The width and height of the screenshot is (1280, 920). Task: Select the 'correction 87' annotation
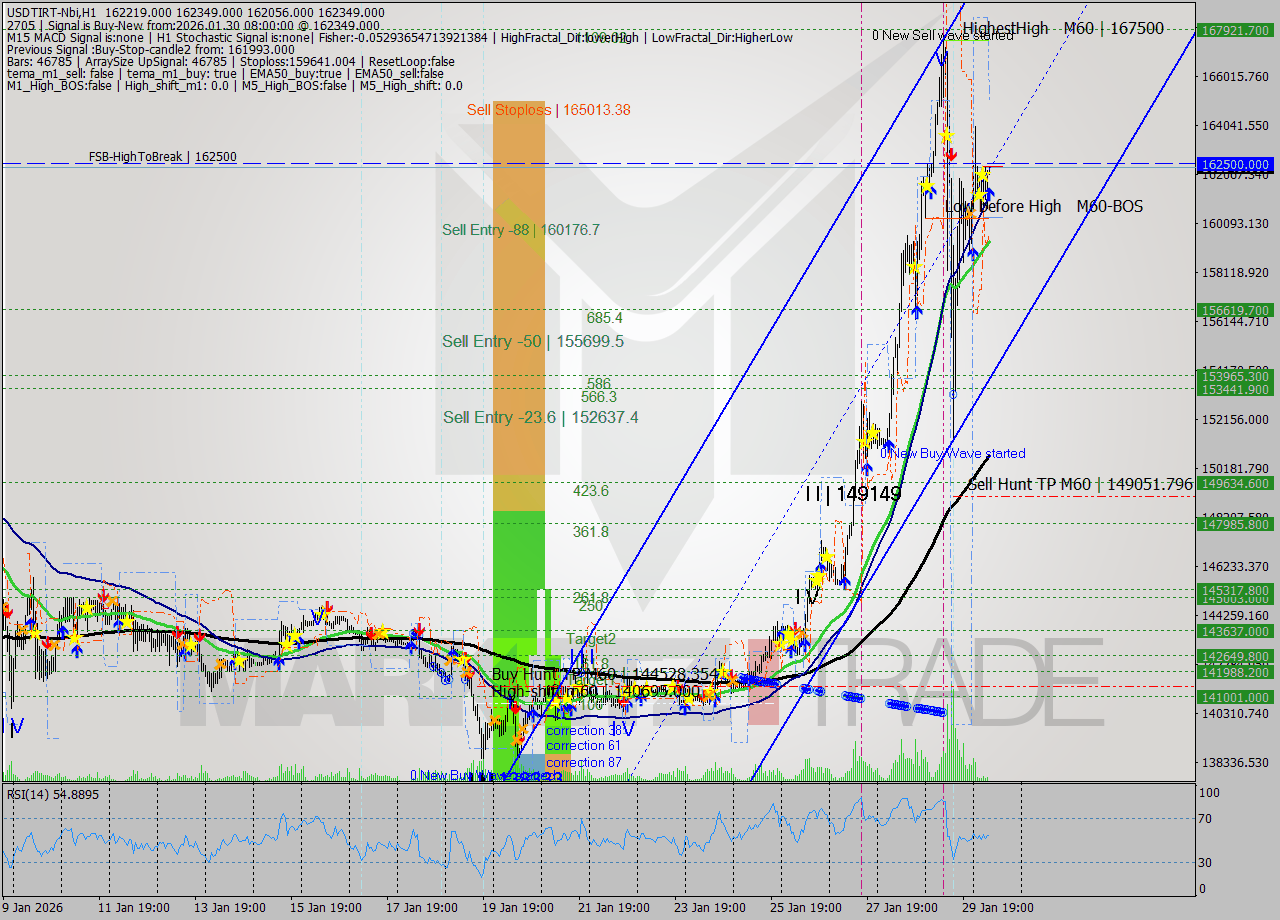(584, 762)
